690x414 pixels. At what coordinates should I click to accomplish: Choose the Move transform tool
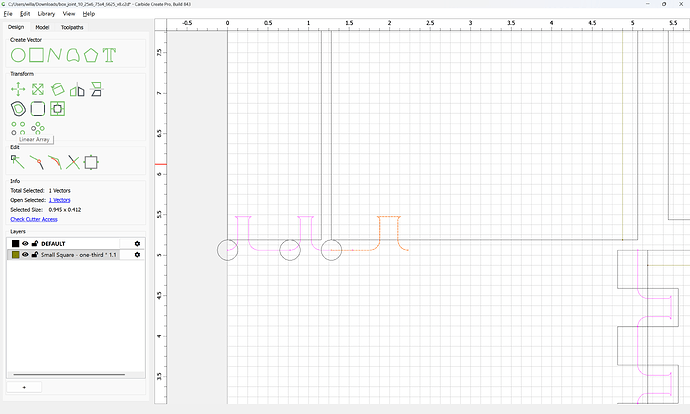[x=18, y=89]
